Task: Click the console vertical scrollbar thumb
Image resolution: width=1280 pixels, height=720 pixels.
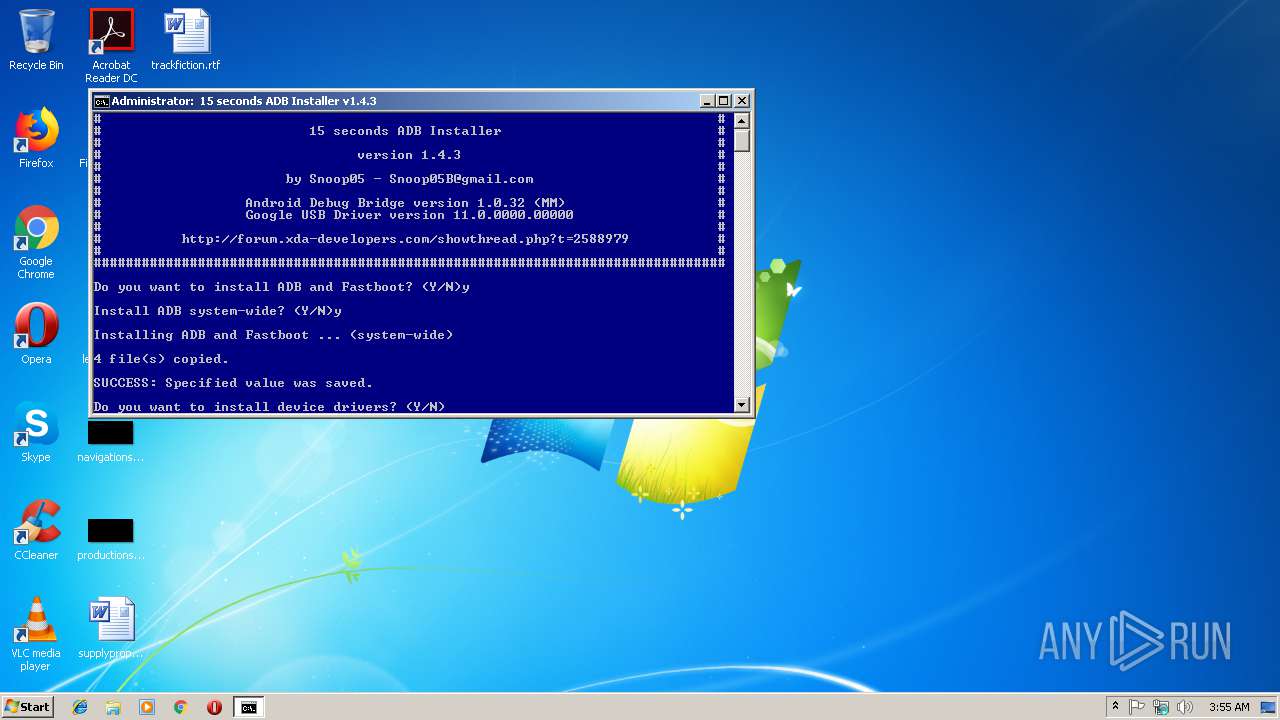Action: point(741,140)
